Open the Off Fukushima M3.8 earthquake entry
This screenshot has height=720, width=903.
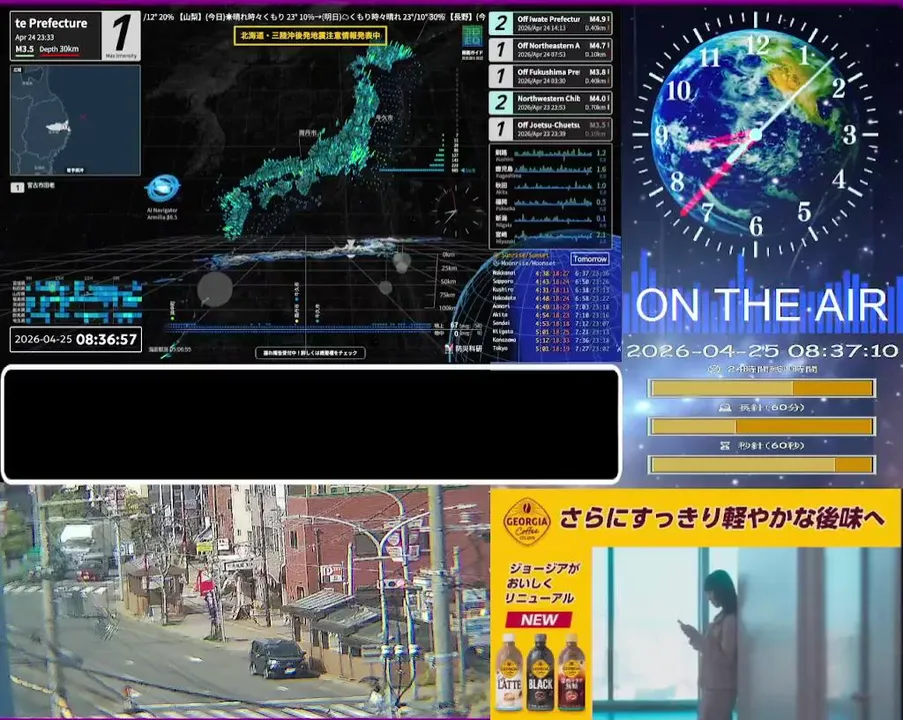pos(550,77)
